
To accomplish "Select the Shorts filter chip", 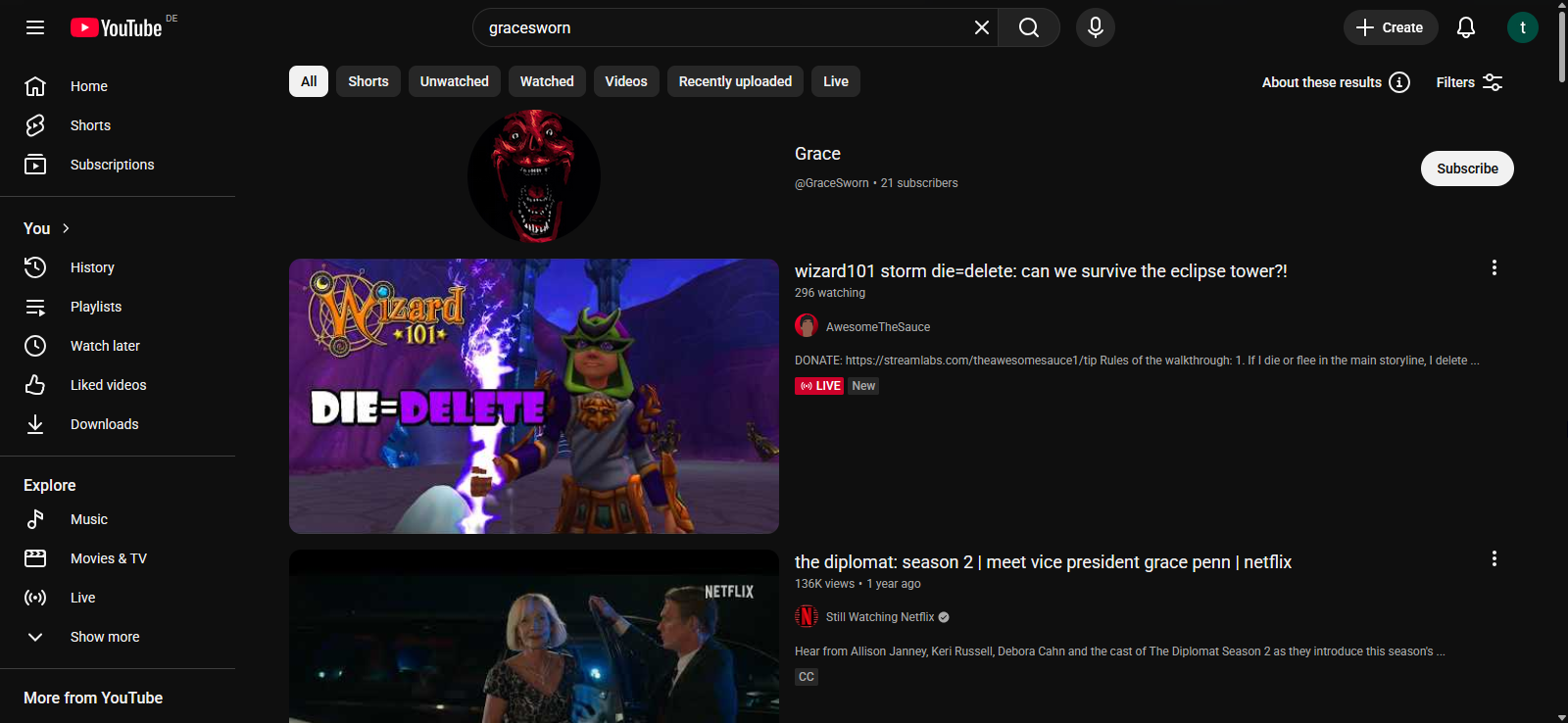I will (368, 81).
